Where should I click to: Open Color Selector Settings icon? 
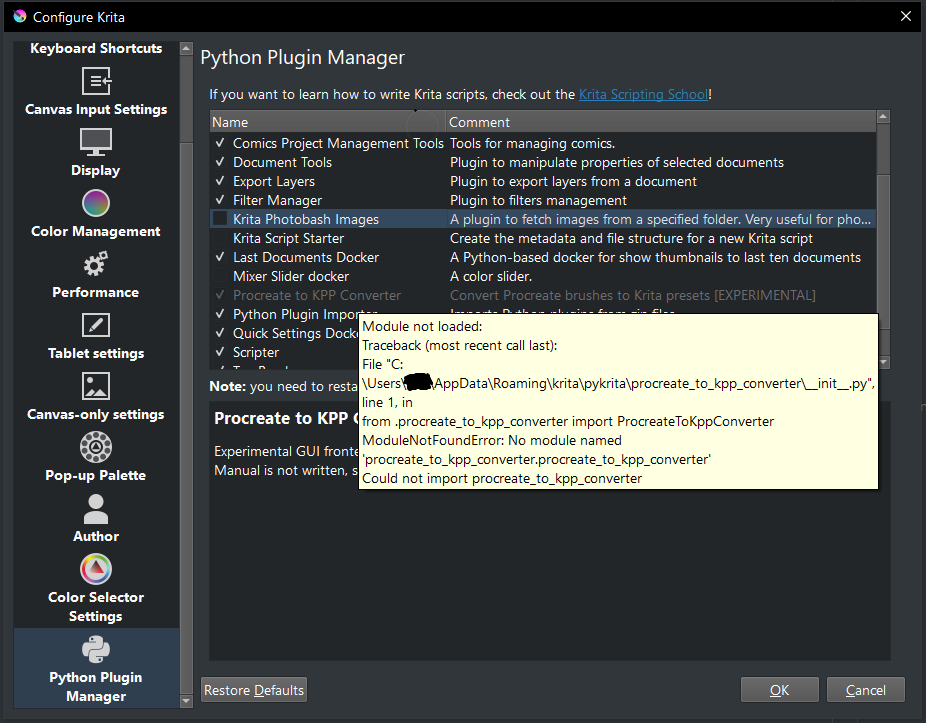[96, 569]
